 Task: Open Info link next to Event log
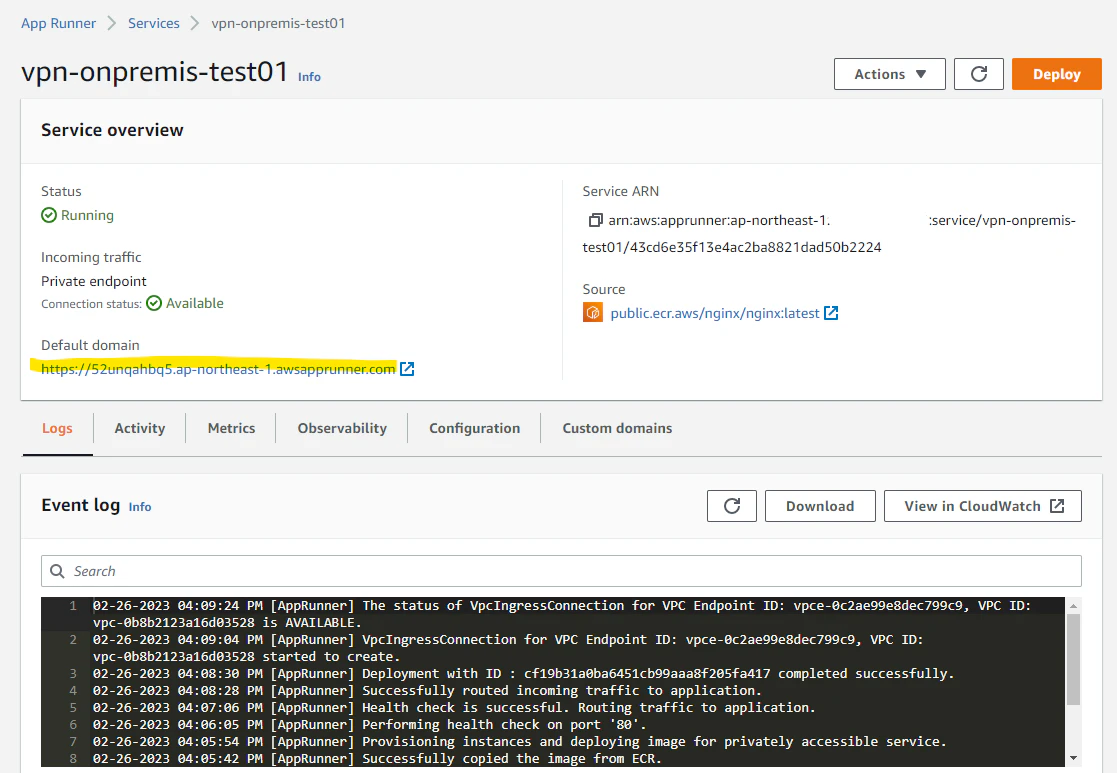(140, 507)
